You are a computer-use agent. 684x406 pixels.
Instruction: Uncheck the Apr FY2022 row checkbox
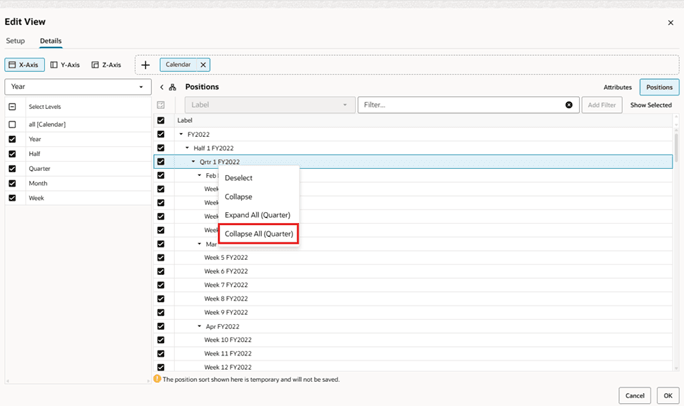(161, 326)
